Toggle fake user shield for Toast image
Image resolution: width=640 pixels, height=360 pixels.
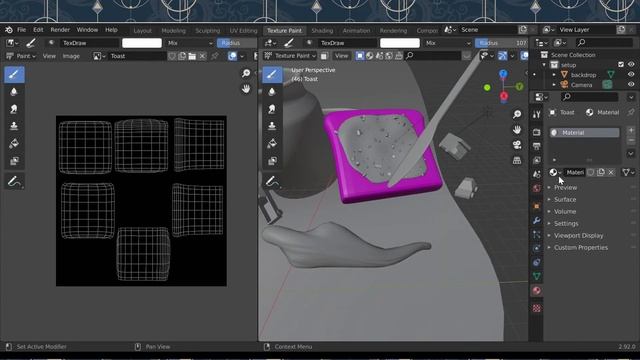172,56
